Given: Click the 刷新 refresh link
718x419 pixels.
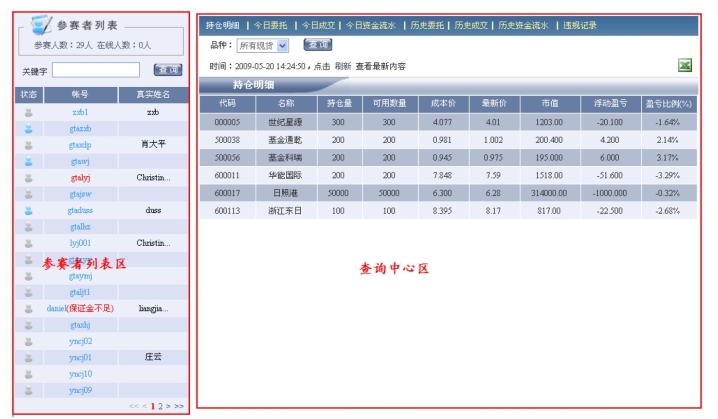Looking at the screenshot, I should [343, 66].
